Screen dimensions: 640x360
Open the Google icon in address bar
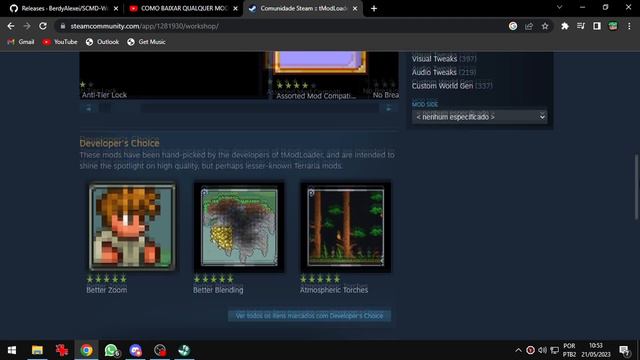coord(513,26)
